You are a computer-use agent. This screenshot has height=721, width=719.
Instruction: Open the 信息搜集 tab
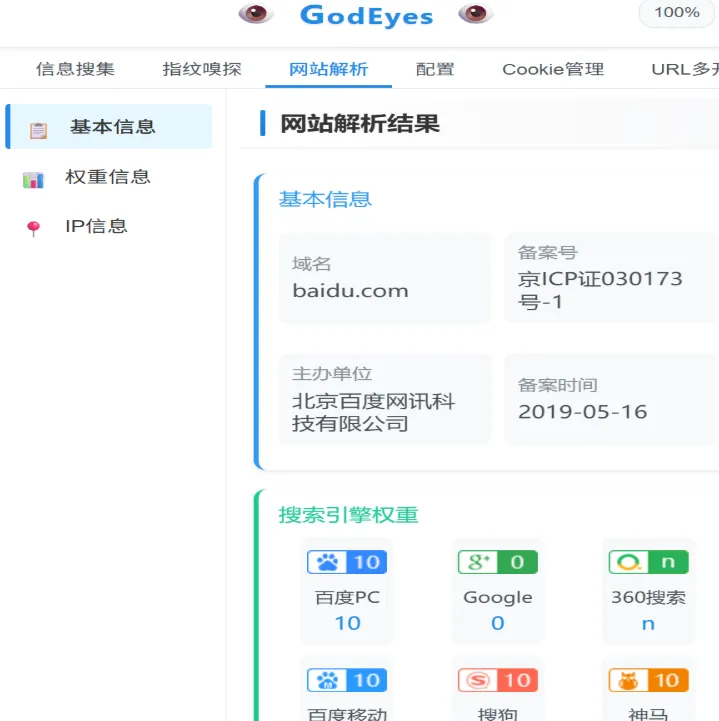pyautogui.click(x=75, y=69)
